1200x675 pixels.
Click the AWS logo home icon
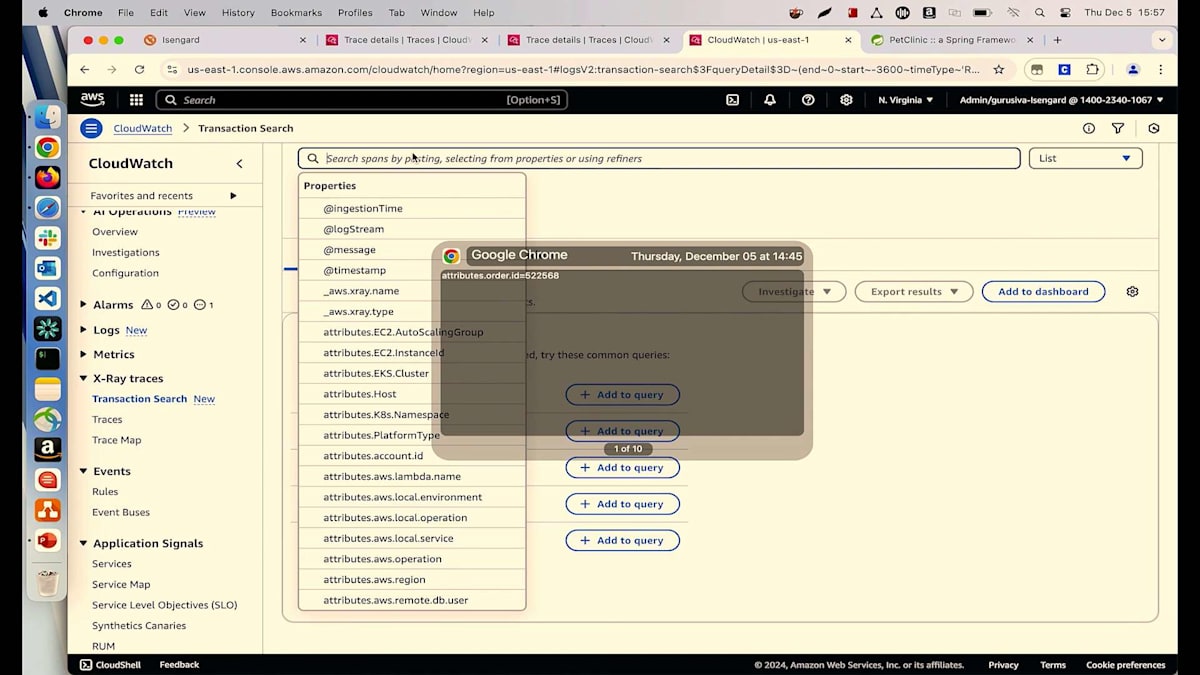pos(92,100)
